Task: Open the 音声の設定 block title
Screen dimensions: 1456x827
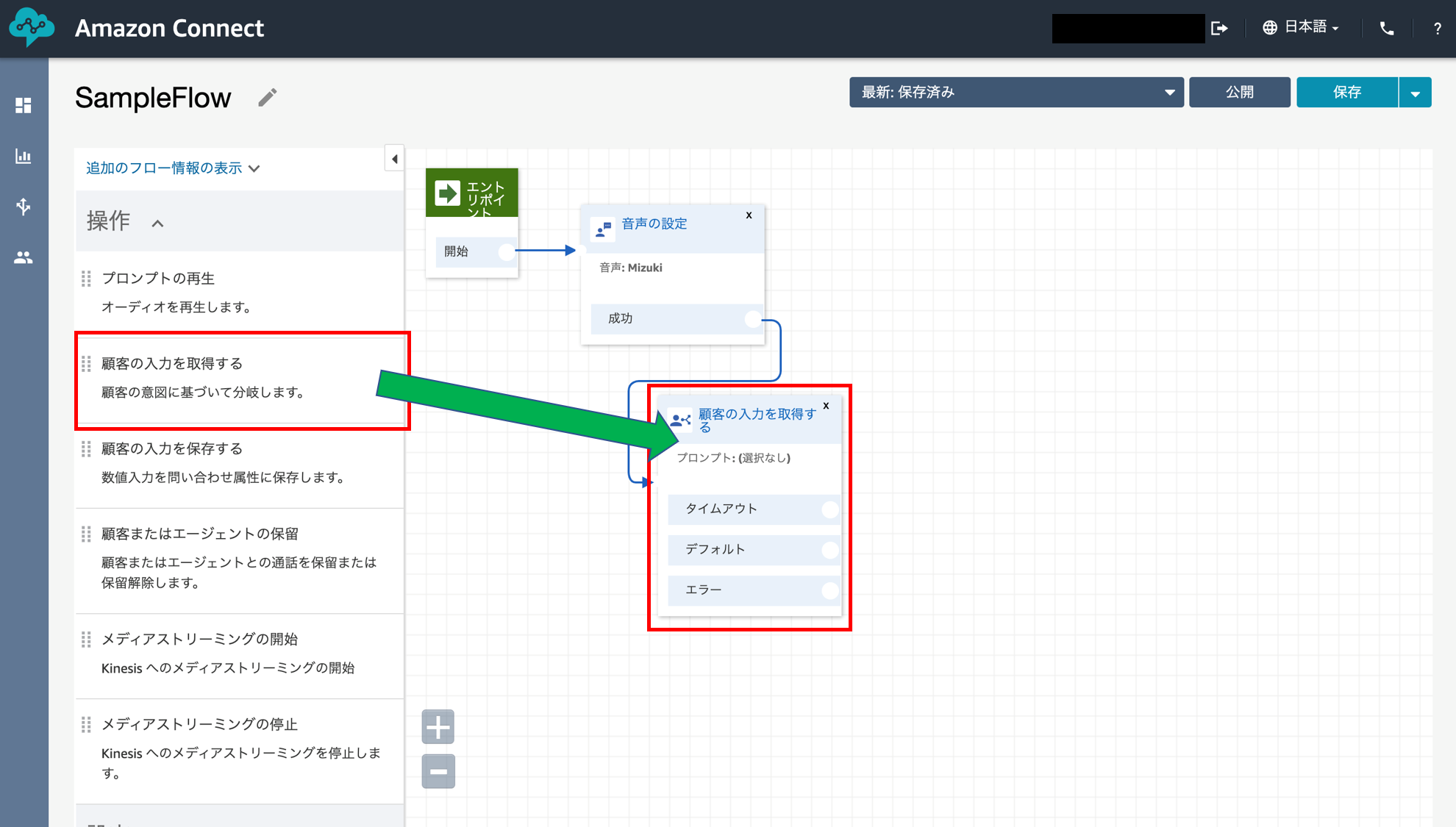Action: tap(654, 223)
